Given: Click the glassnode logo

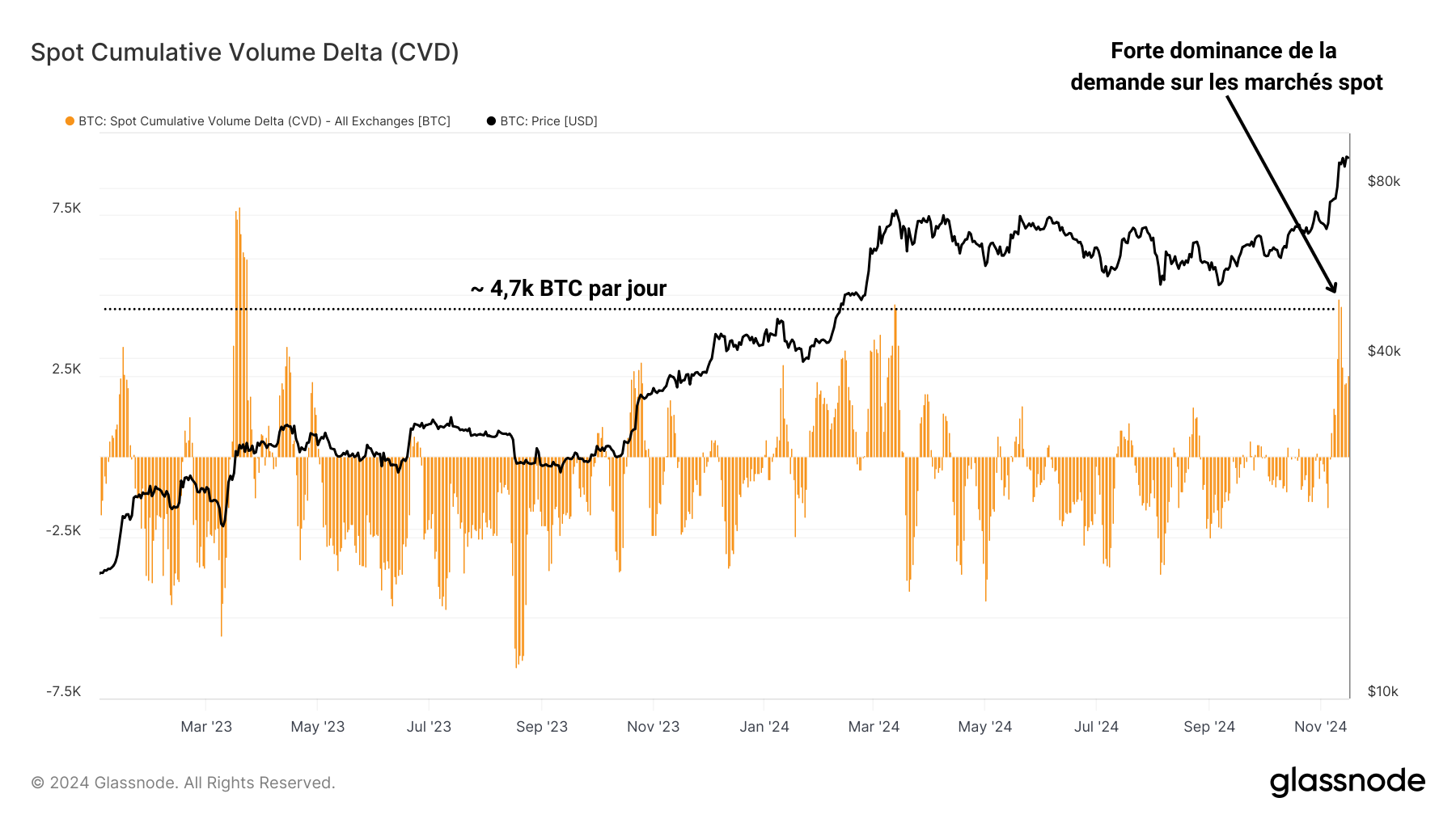Looking at the screenshot, I should [1347, 782].
